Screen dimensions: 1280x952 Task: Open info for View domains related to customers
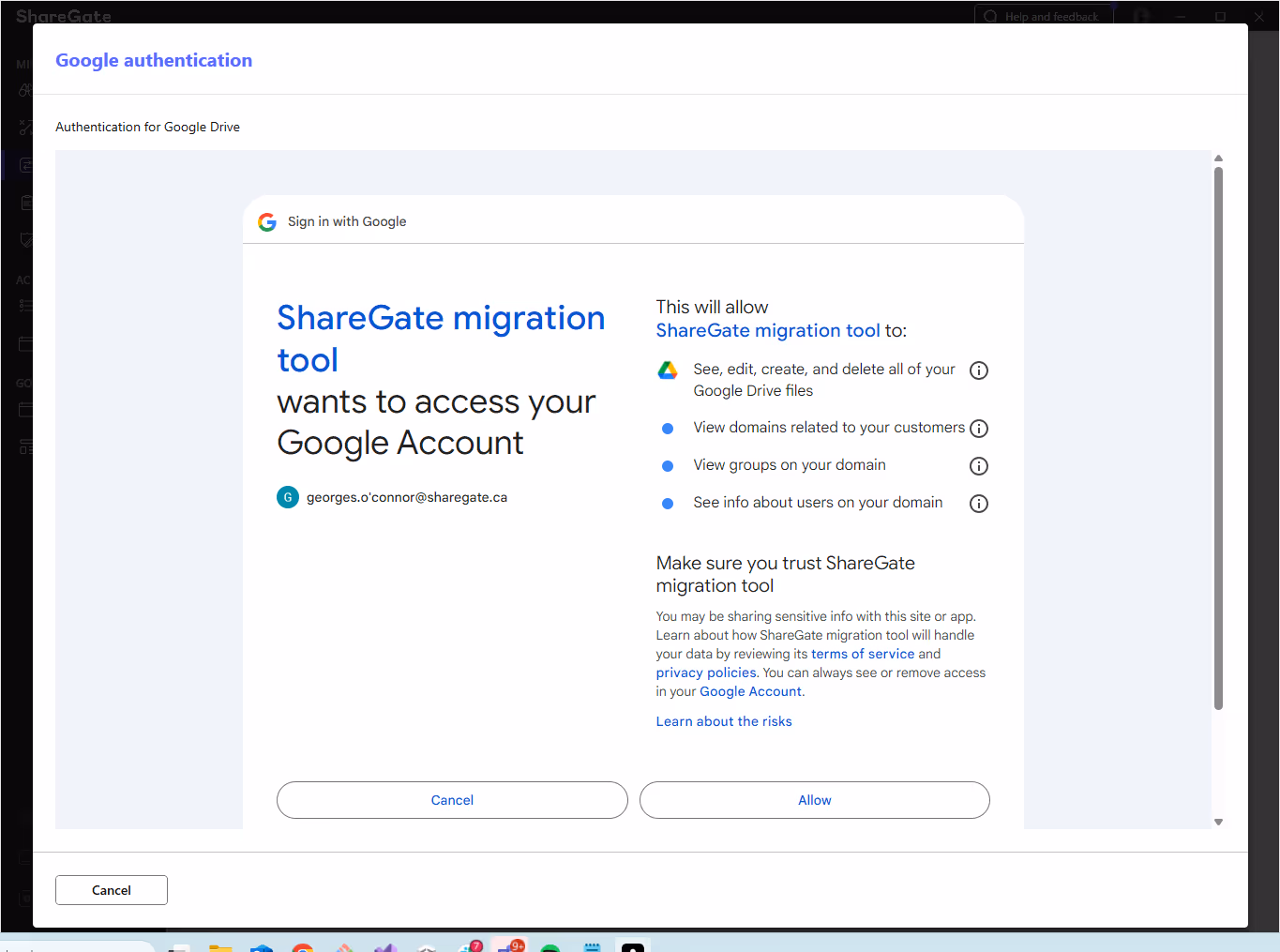point(979,429)
